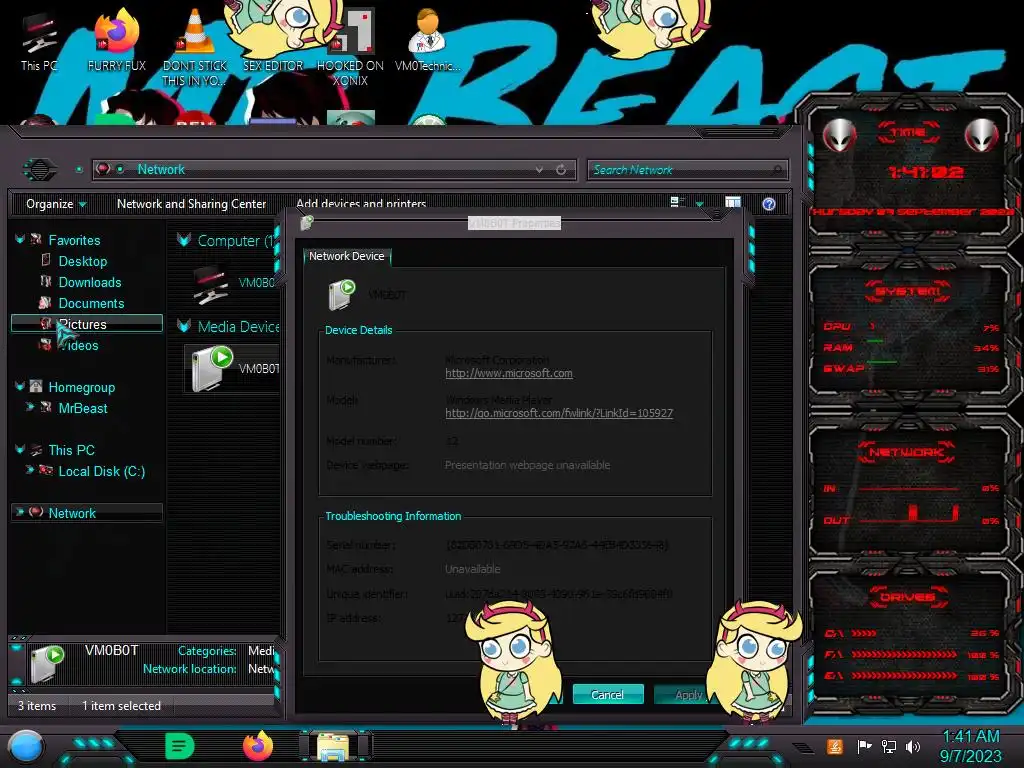Toggle the preview pane icon
Image resolution: width=1024 pixels, height=768 pixels.
pos(733,203)
